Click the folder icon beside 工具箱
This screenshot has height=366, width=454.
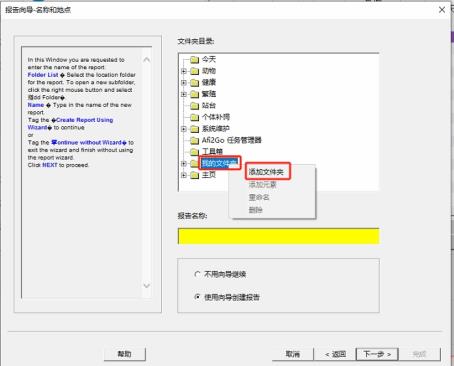pyautogui.click(x=194, y=152)
